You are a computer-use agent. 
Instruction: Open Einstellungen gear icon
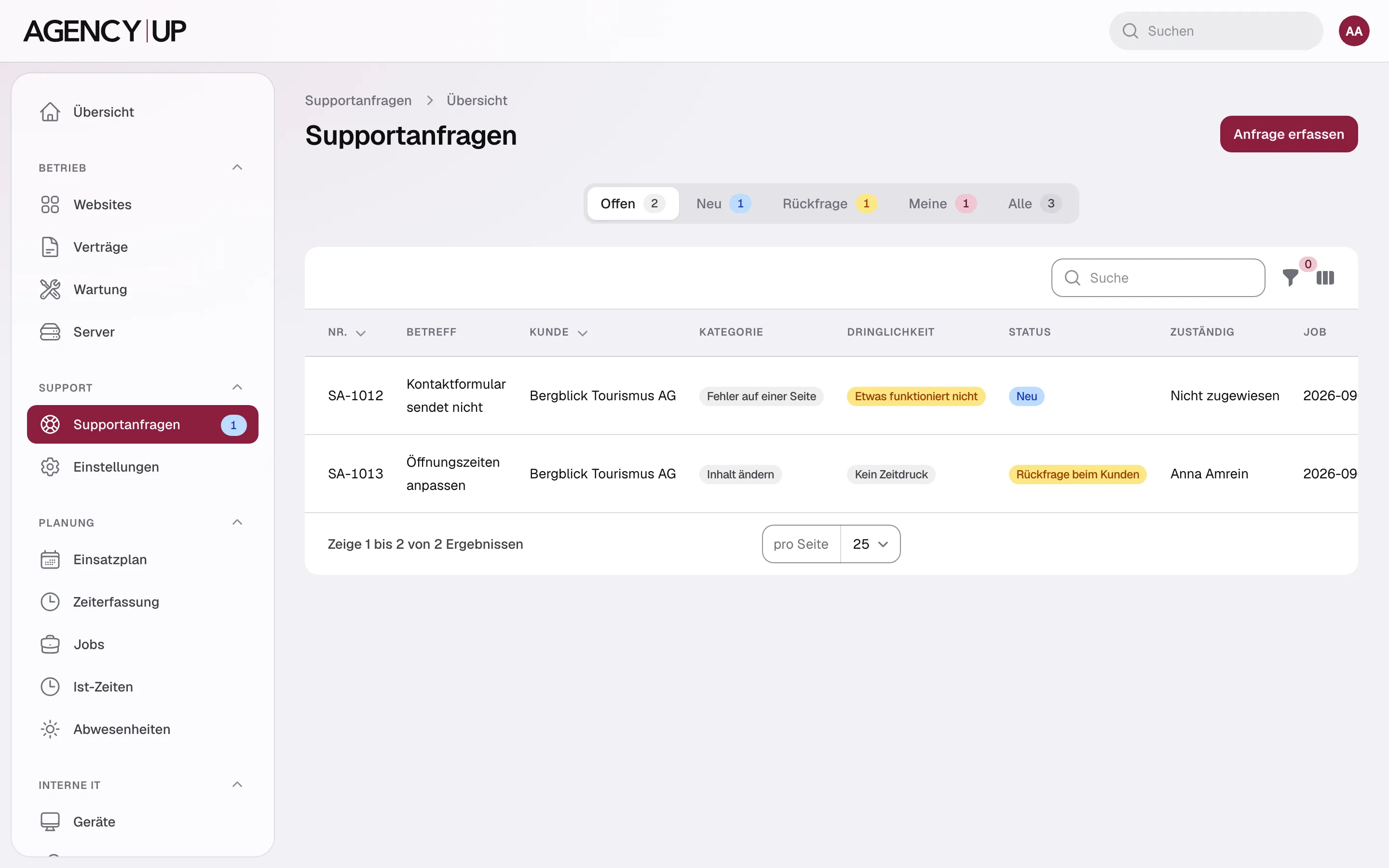coord(50,467)
